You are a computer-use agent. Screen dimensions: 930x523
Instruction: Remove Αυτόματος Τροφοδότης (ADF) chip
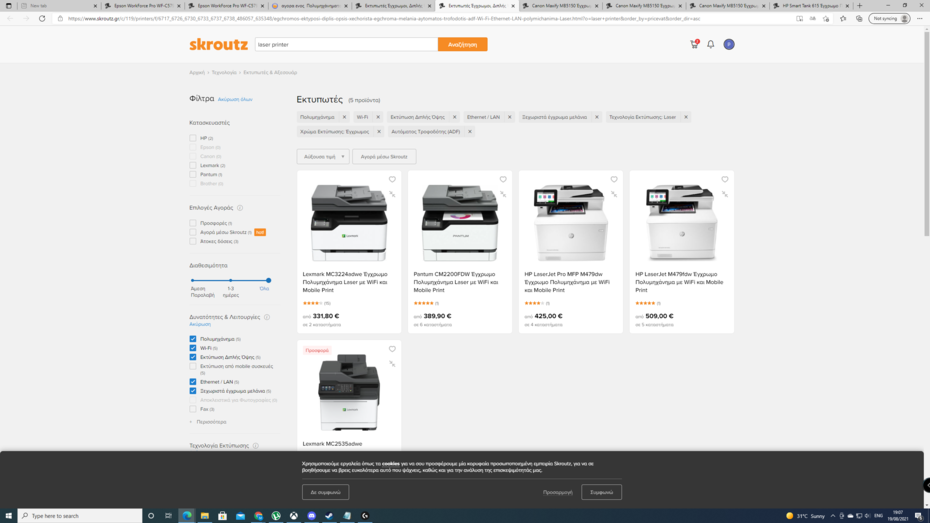point(470,132)
